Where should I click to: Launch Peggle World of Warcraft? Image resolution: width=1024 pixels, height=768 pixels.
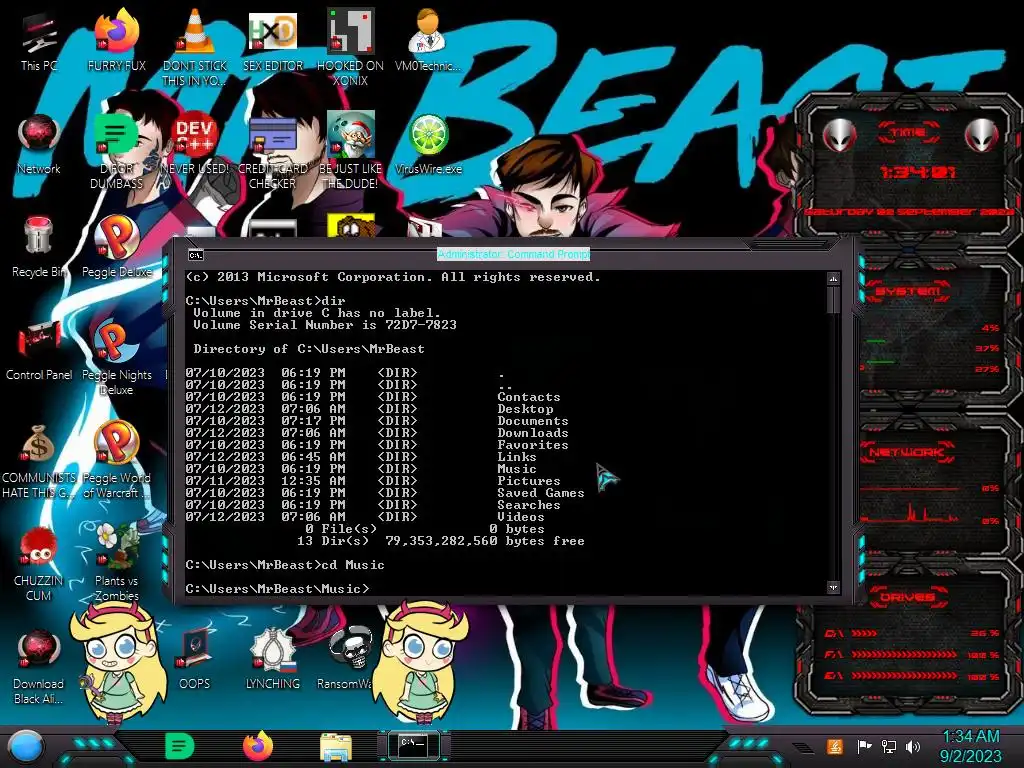click(116, 461)
